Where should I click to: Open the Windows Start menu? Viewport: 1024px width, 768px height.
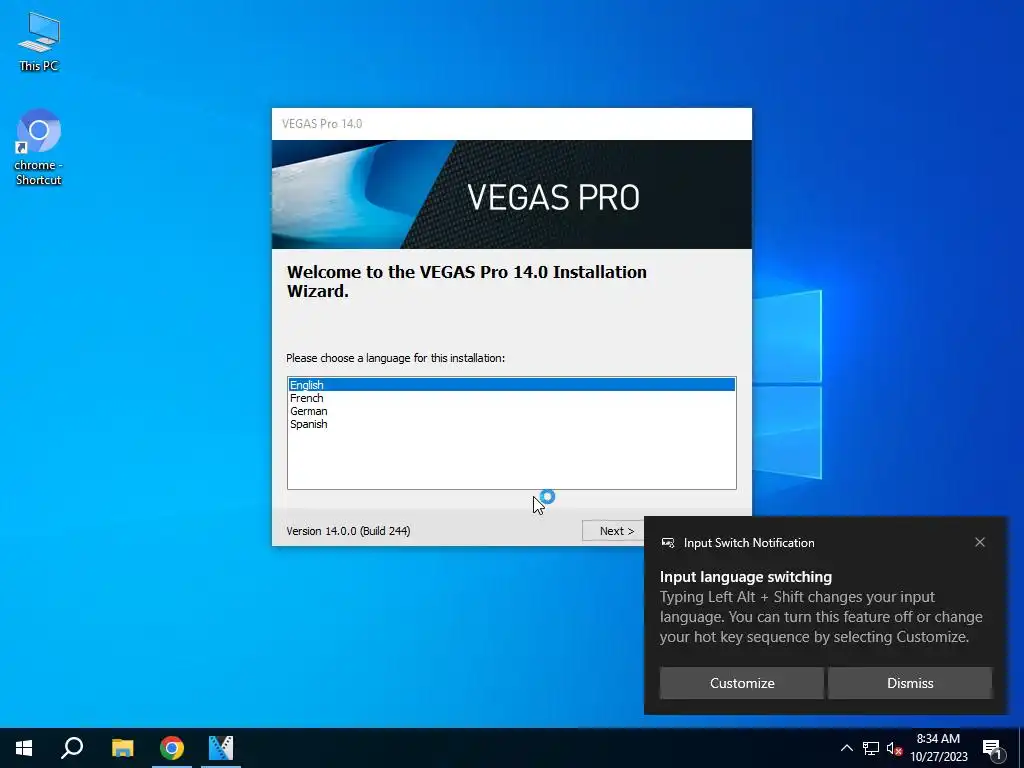24,748
